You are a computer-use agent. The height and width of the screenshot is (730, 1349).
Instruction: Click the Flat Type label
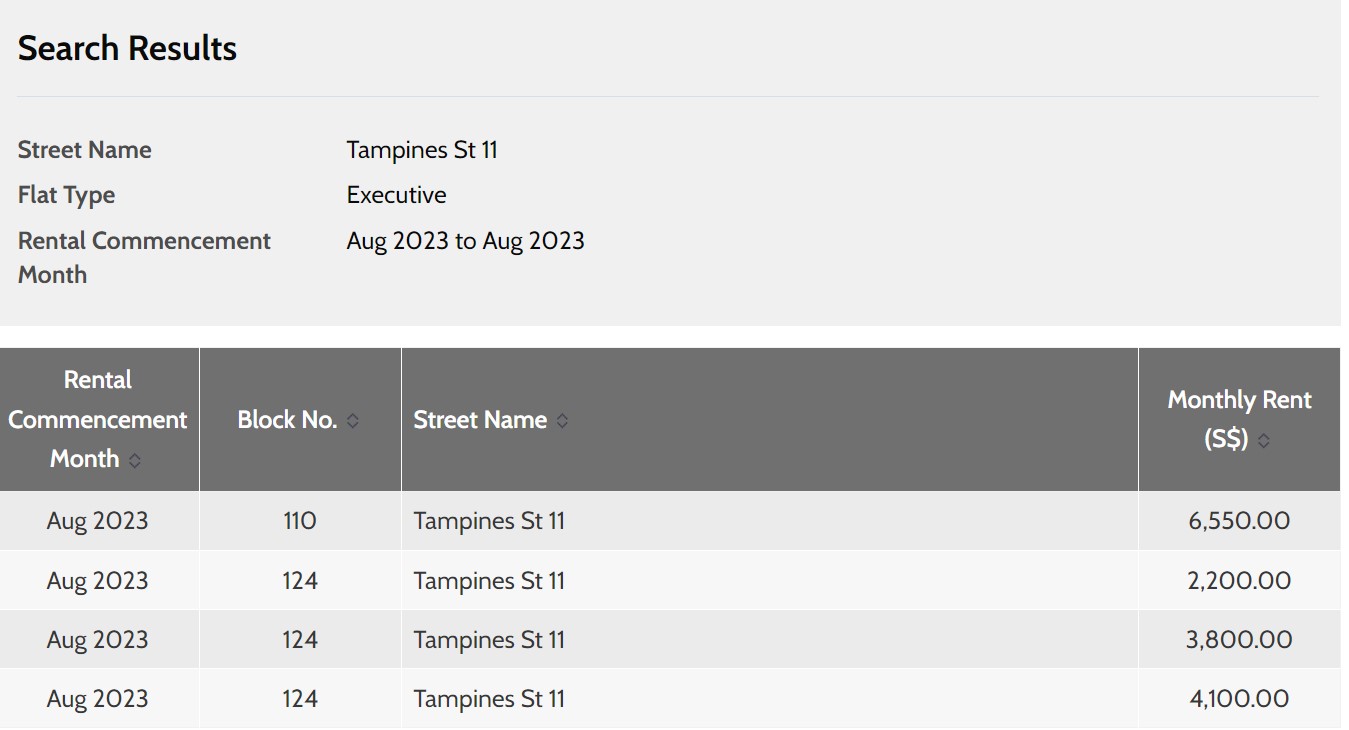[x=66, y=195]
